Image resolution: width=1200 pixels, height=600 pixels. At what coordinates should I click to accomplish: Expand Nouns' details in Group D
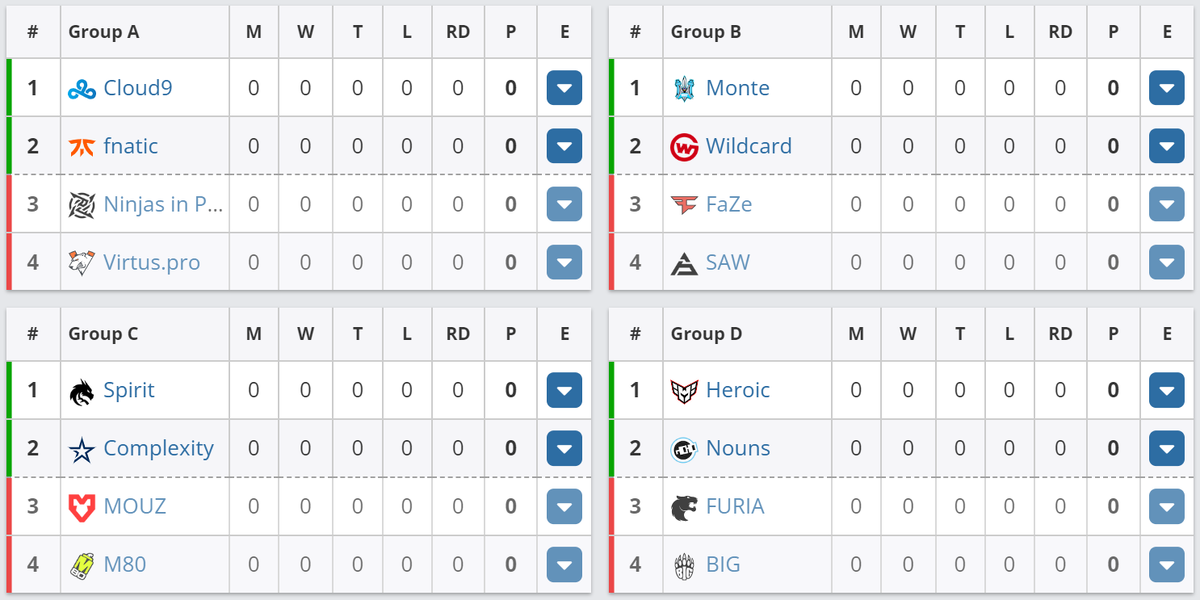tap(1166, 448)
